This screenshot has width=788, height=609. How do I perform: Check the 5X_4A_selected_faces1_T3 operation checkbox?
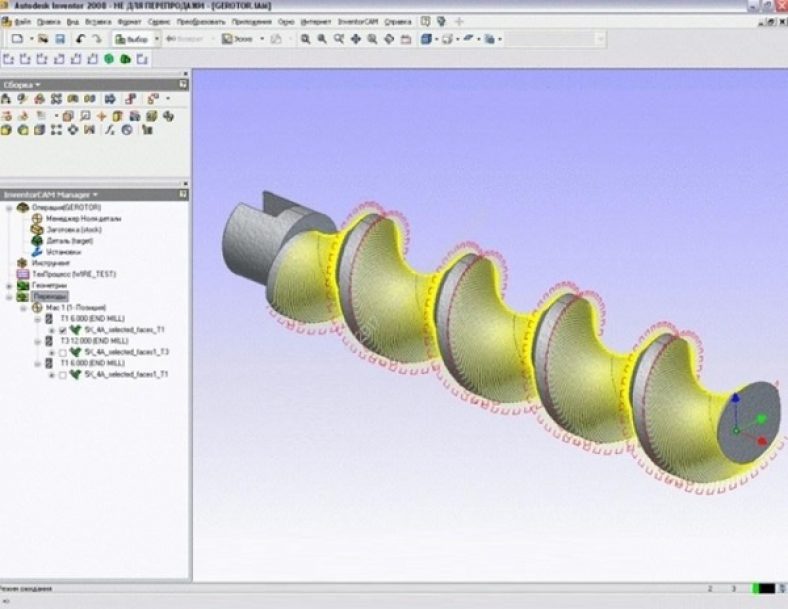(63, 352)
